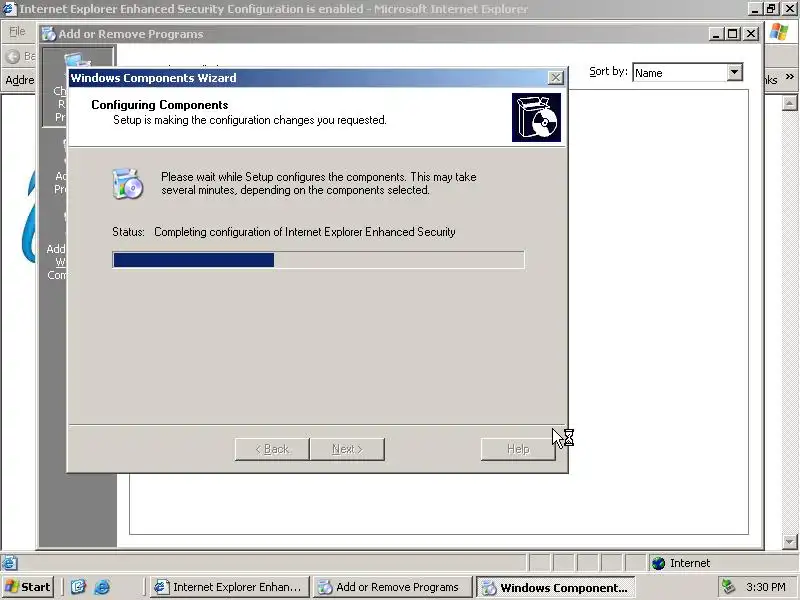The height and width of the screenshot is (600, 800).
Task: Switch to Internet Explorer Enhan... taskbar button
Action: point(229,587)
